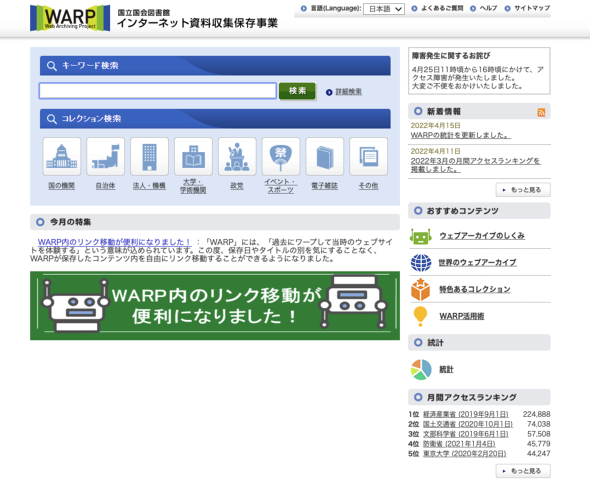Viewport: 590px width, 489px height.
Task: Open ranking link 経済産業省 (2019年9月1日)
Action: tap(465, 414)
